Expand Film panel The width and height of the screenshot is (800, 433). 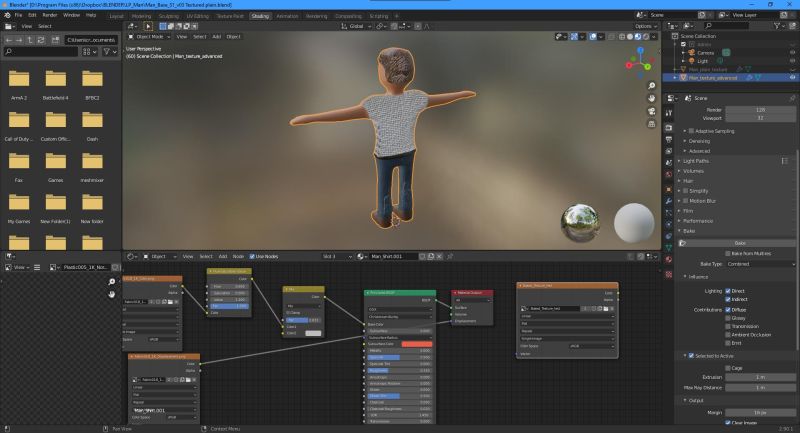[688, 211]
